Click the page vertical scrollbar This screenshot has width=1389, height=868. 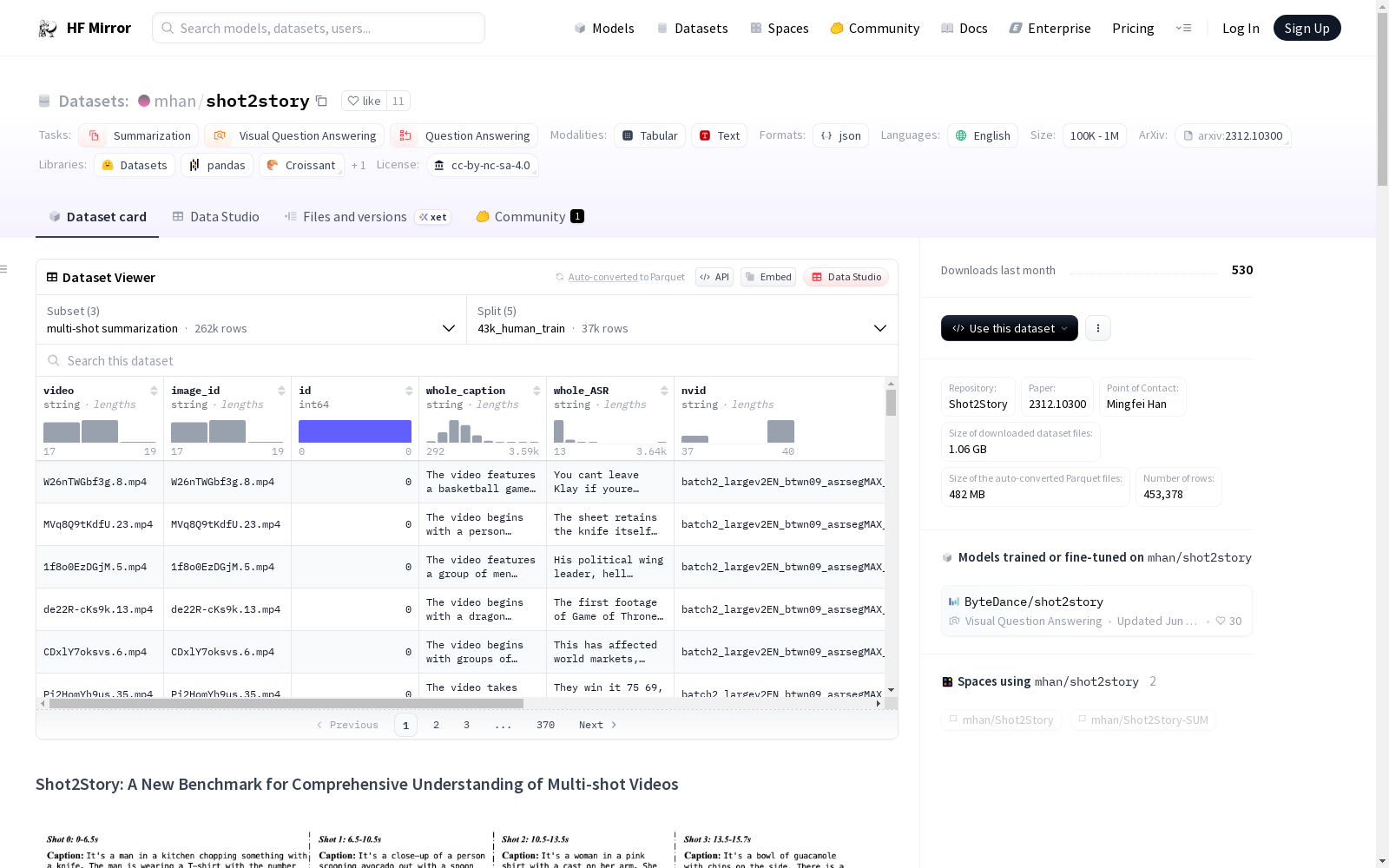tap(1382, 100)
